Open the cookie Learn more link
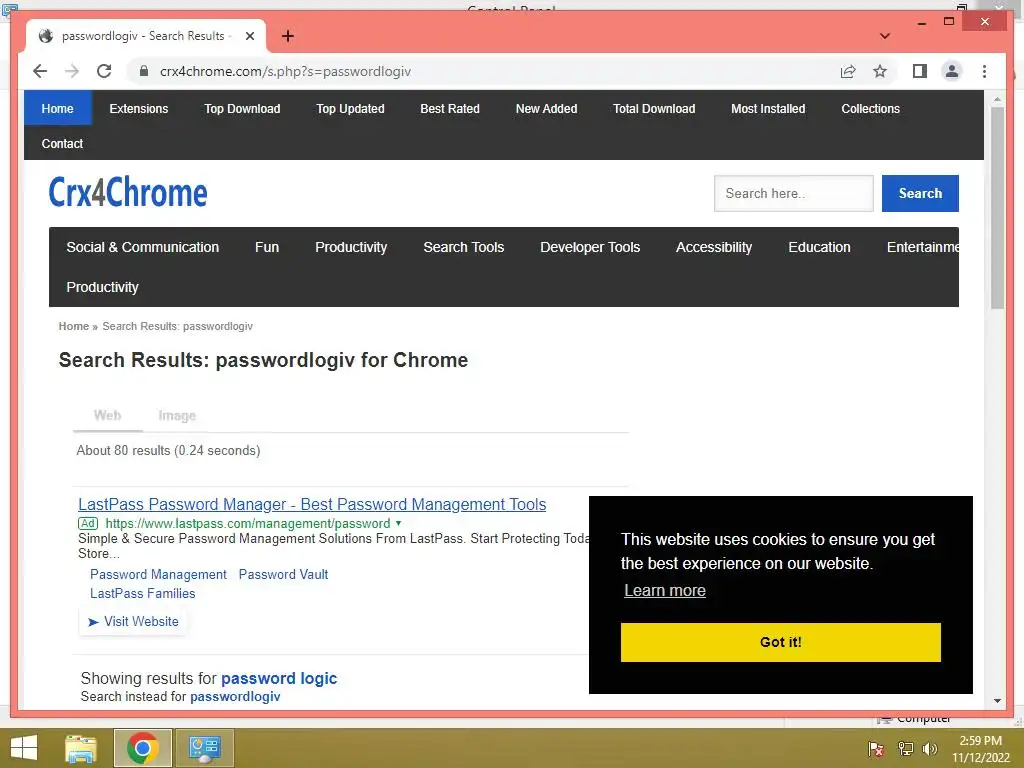1024x768 pixels. click(x=665, y=590)
